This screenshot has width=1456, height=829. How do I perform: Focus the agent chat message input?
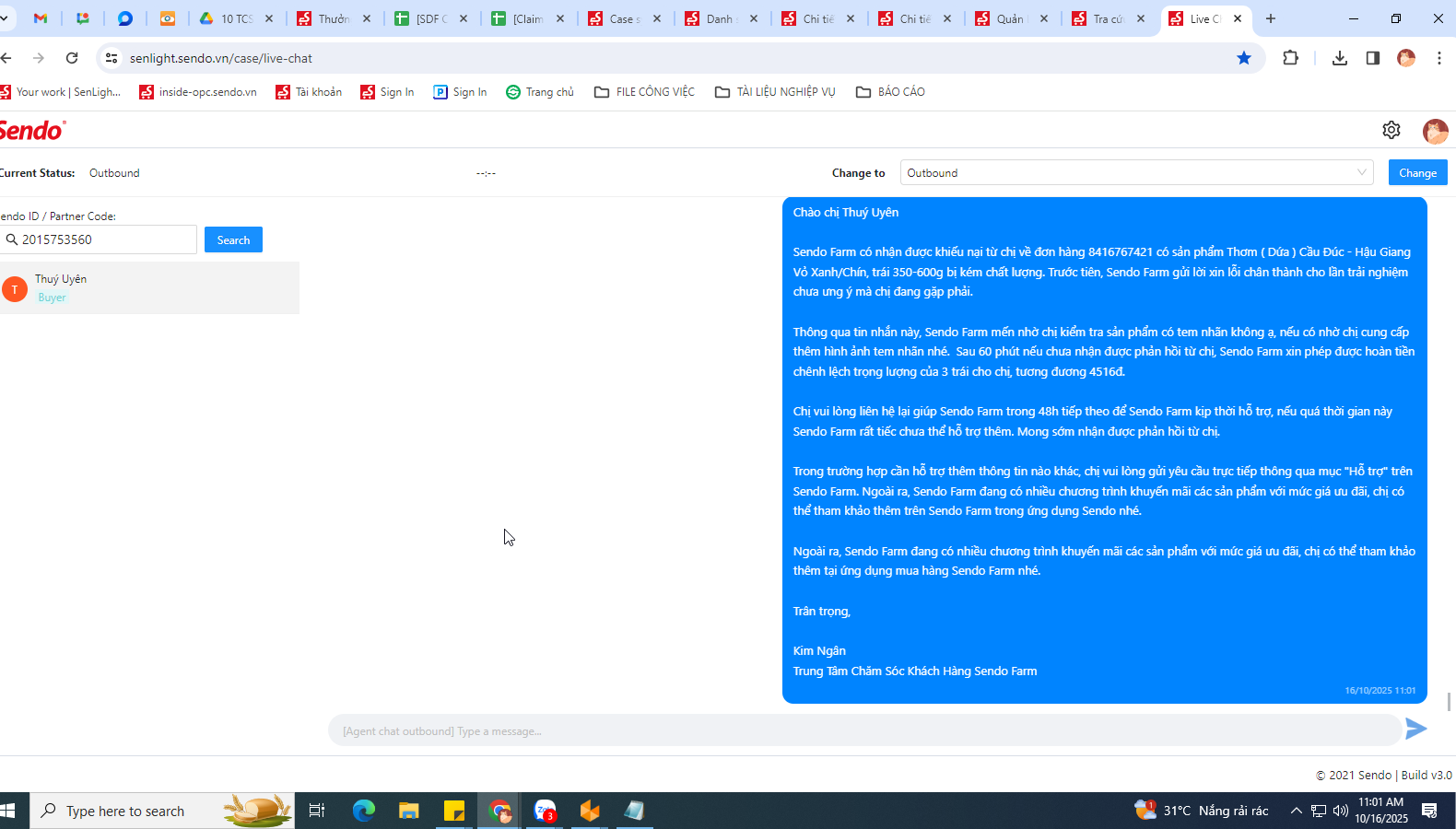864,730
